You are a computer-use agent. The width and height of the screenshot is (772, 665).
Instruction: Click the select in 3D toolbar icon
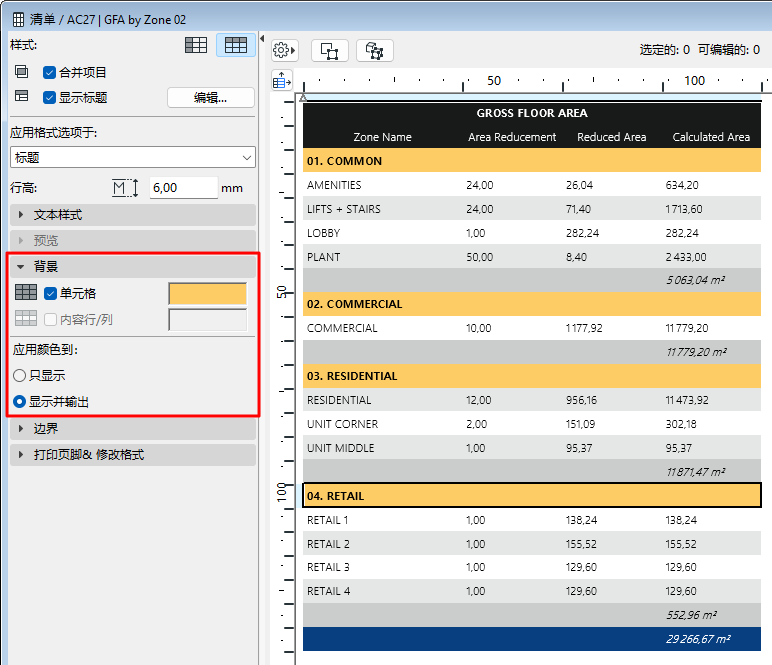[374, 50]
